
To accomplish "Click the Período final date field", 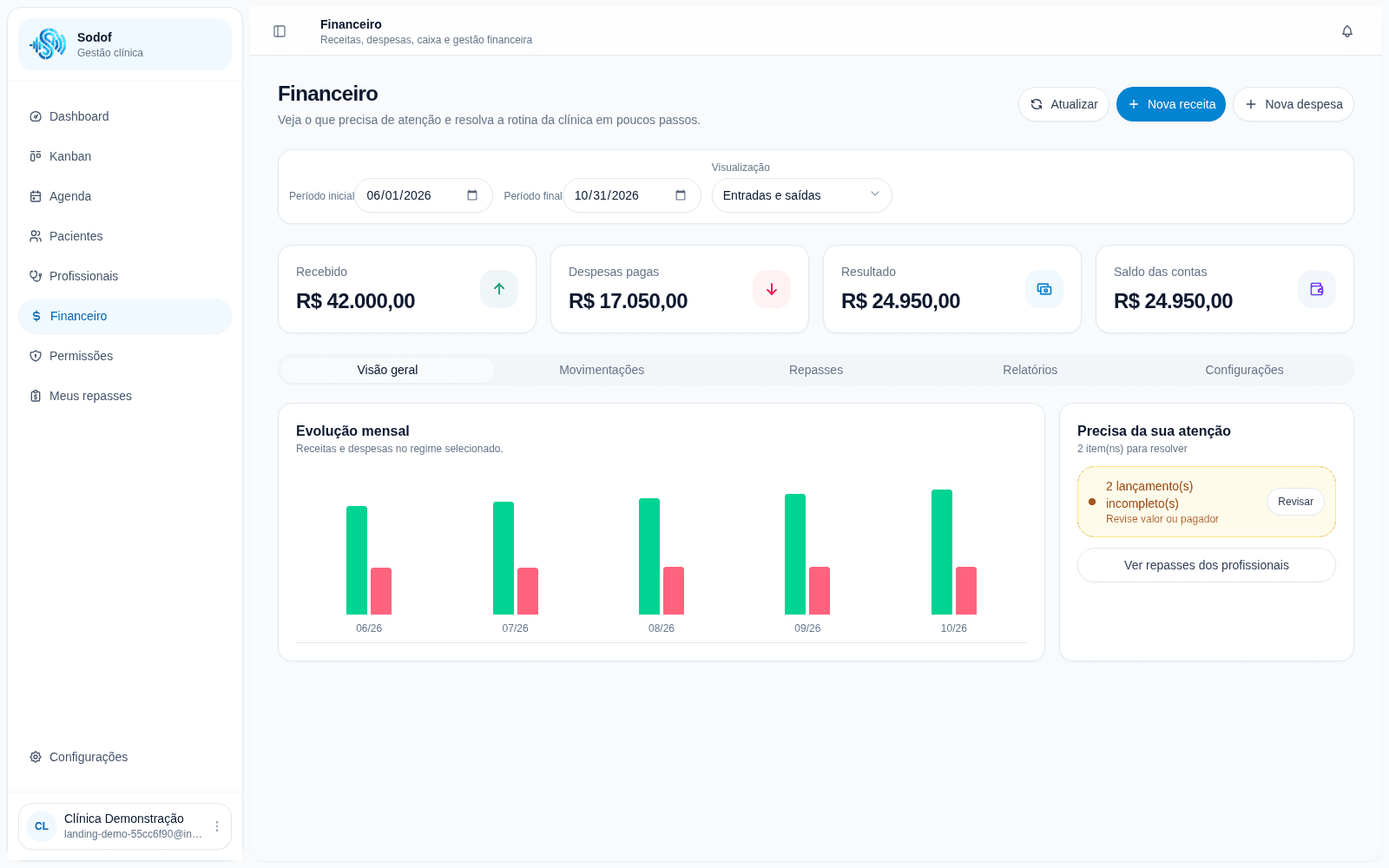I will point(632,195).
